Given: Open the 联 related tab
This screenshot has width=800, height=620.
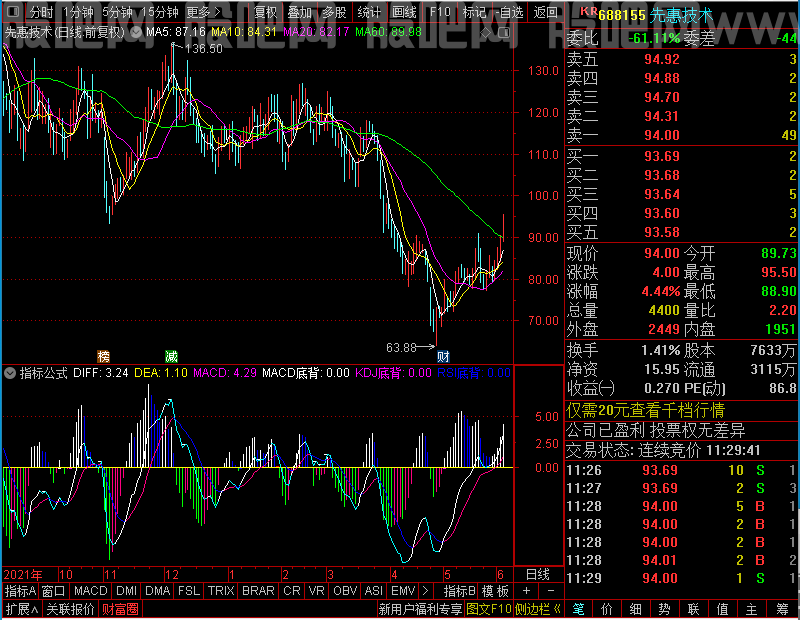Looking at the screenshot, I should point(693,609).
